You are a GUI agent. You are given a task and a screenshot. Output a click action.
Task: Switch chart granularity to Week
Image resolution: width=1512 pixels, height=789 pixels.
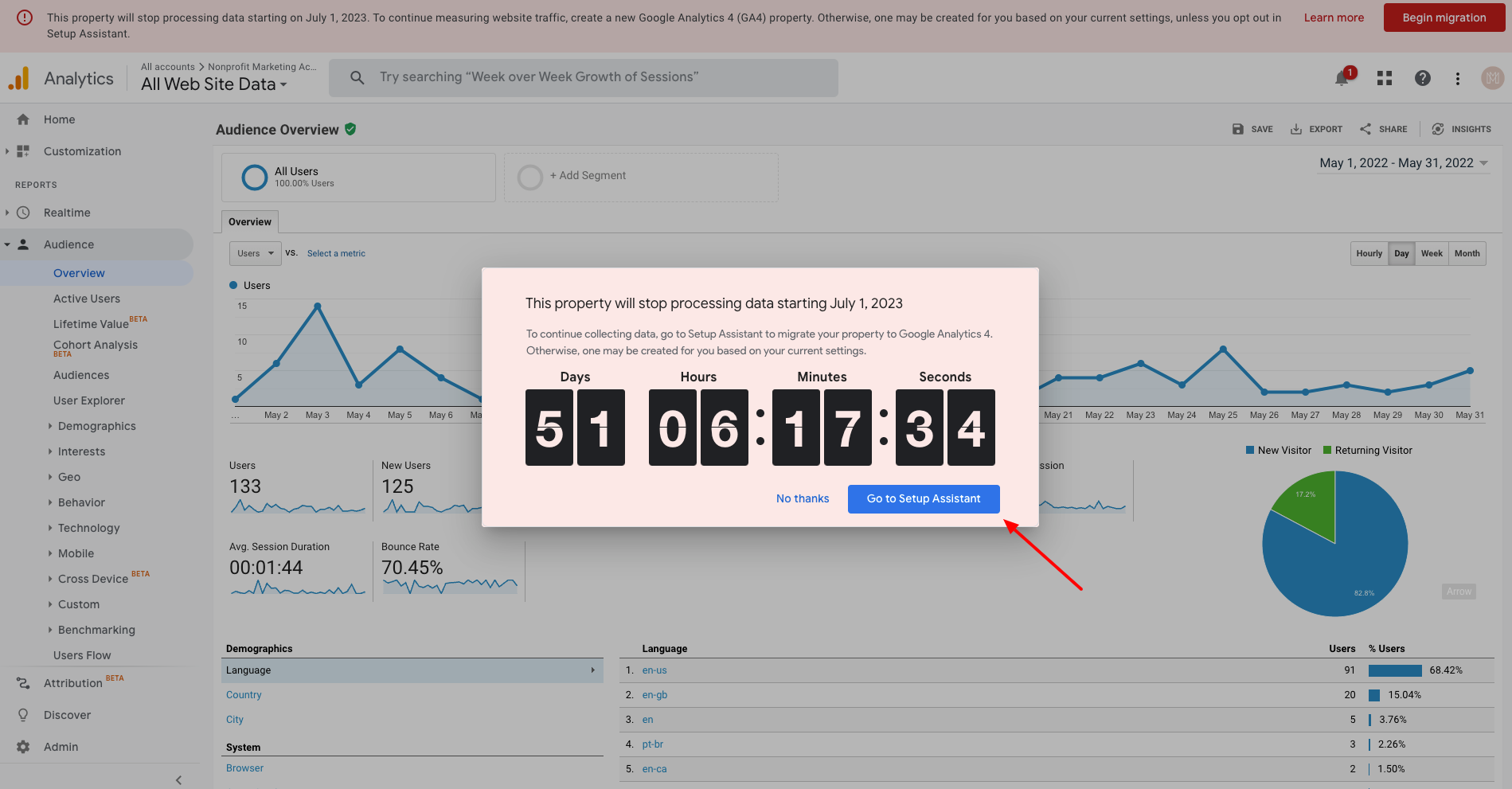1432,253
